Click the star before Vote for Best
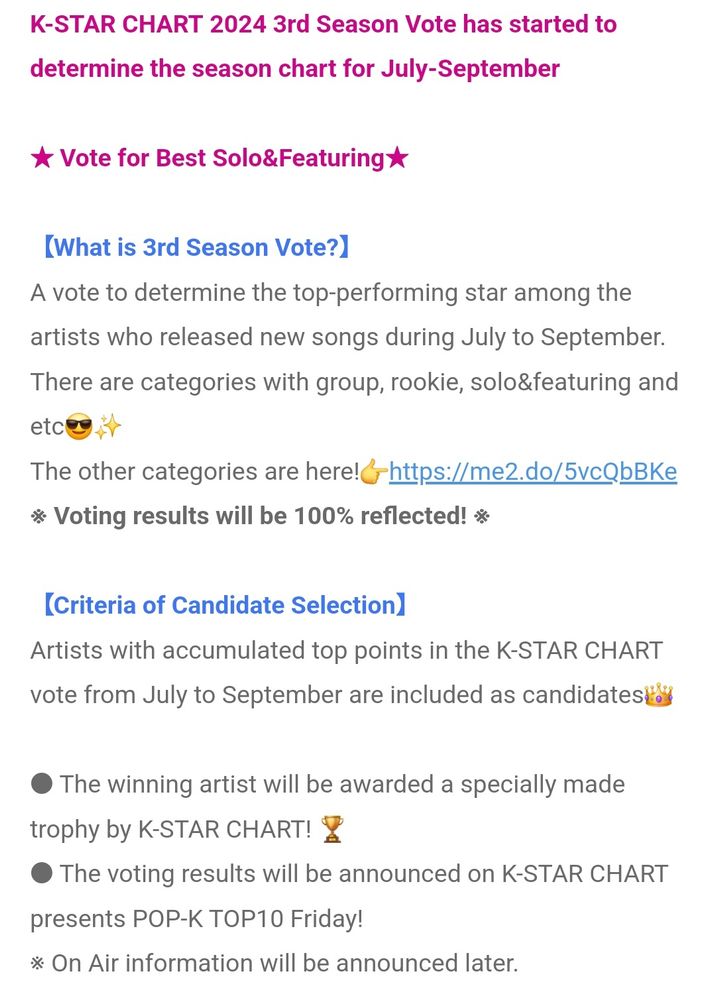Screen dimensions: 716x1000 (41, 158)
